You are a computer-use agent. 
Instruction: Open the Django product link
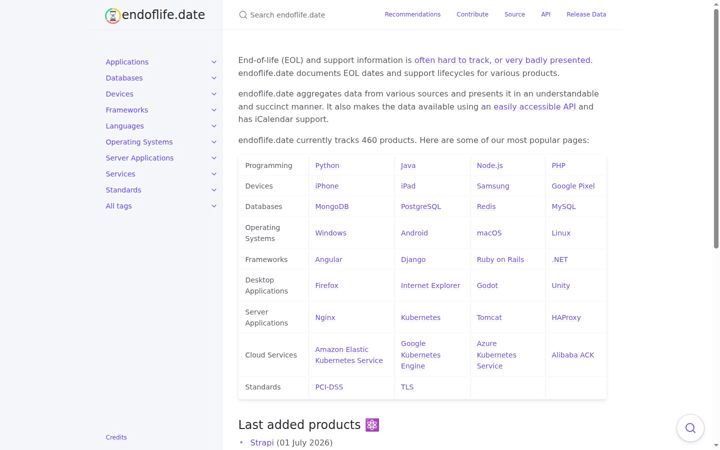413,259
